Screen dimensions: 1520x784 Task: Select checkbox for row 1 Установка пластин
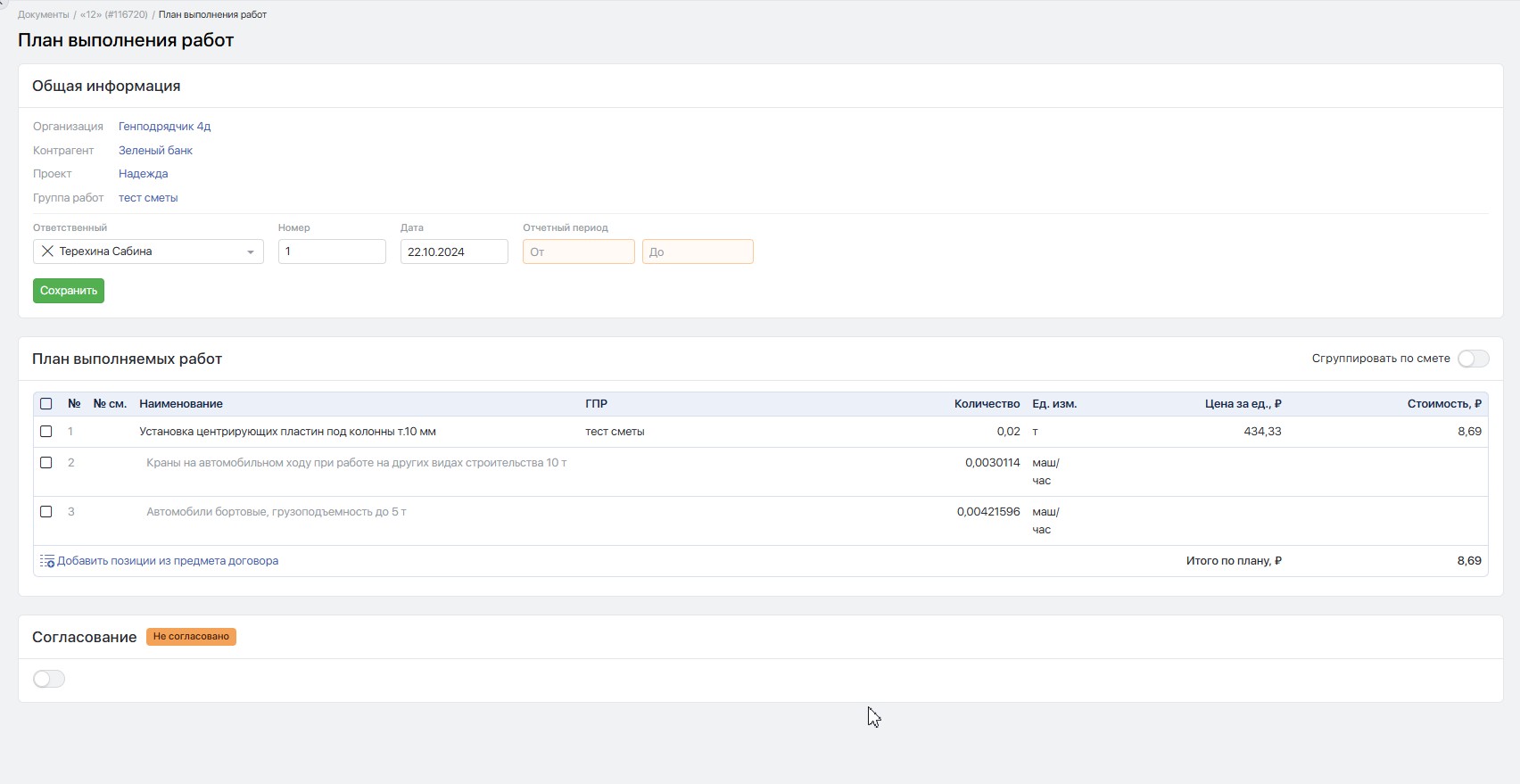[x=46, y=432]
